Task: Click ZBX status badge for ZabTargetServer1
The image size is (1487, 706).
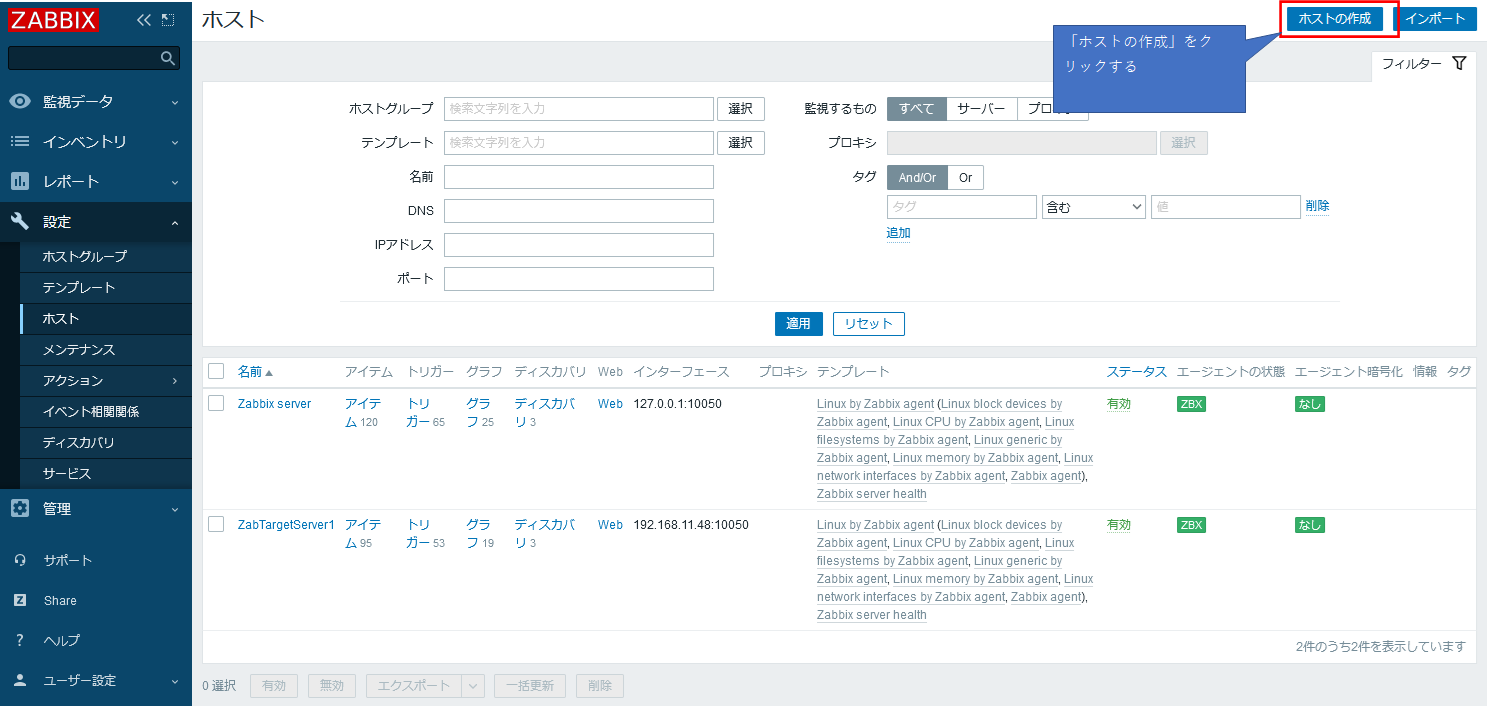Action: pos(1191,524)
